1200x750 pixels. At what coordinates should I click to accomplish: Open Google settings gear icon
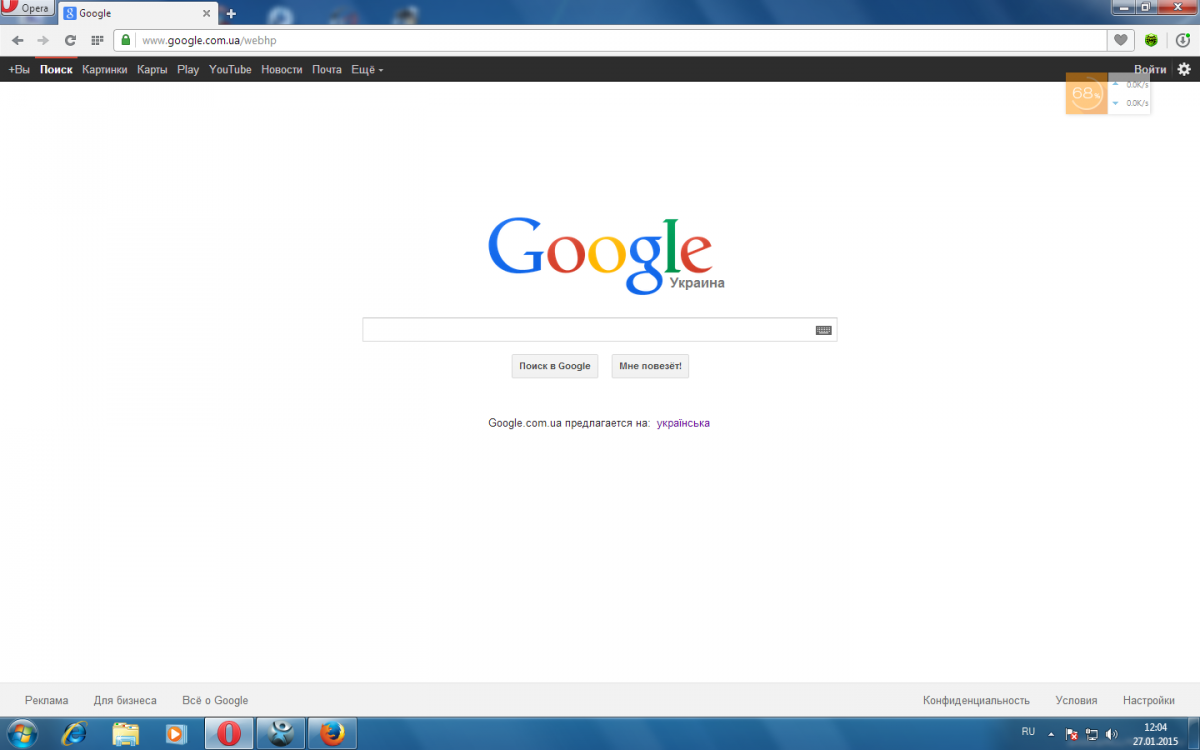coord(1184,69)
